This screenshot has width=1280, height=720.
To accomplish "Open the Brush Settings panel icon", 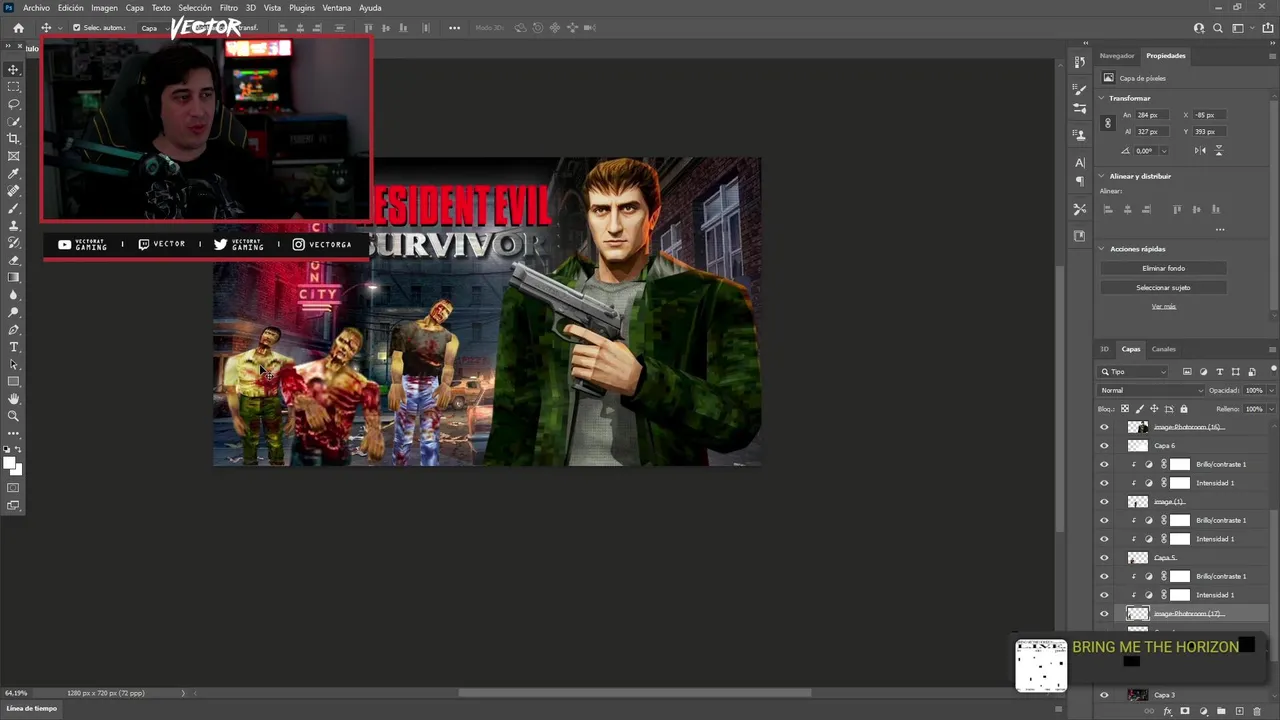I will [1080, 88].
